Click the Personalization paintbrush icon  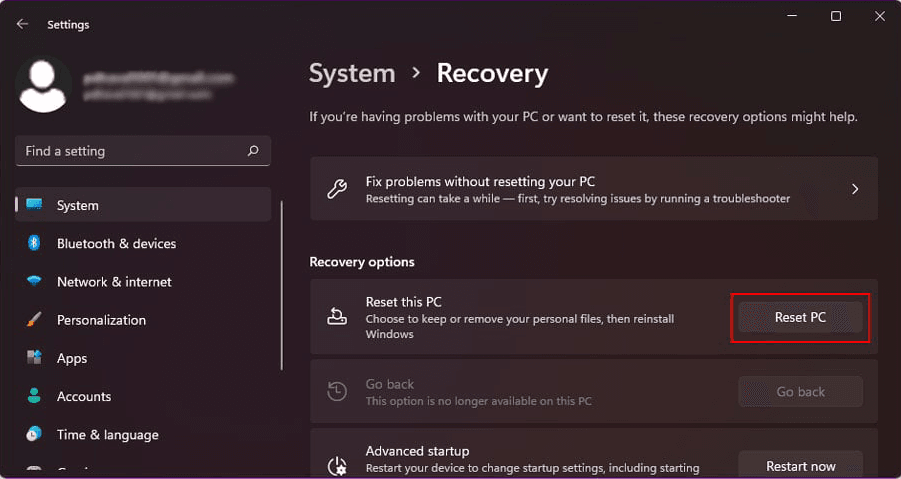[34, 320]
